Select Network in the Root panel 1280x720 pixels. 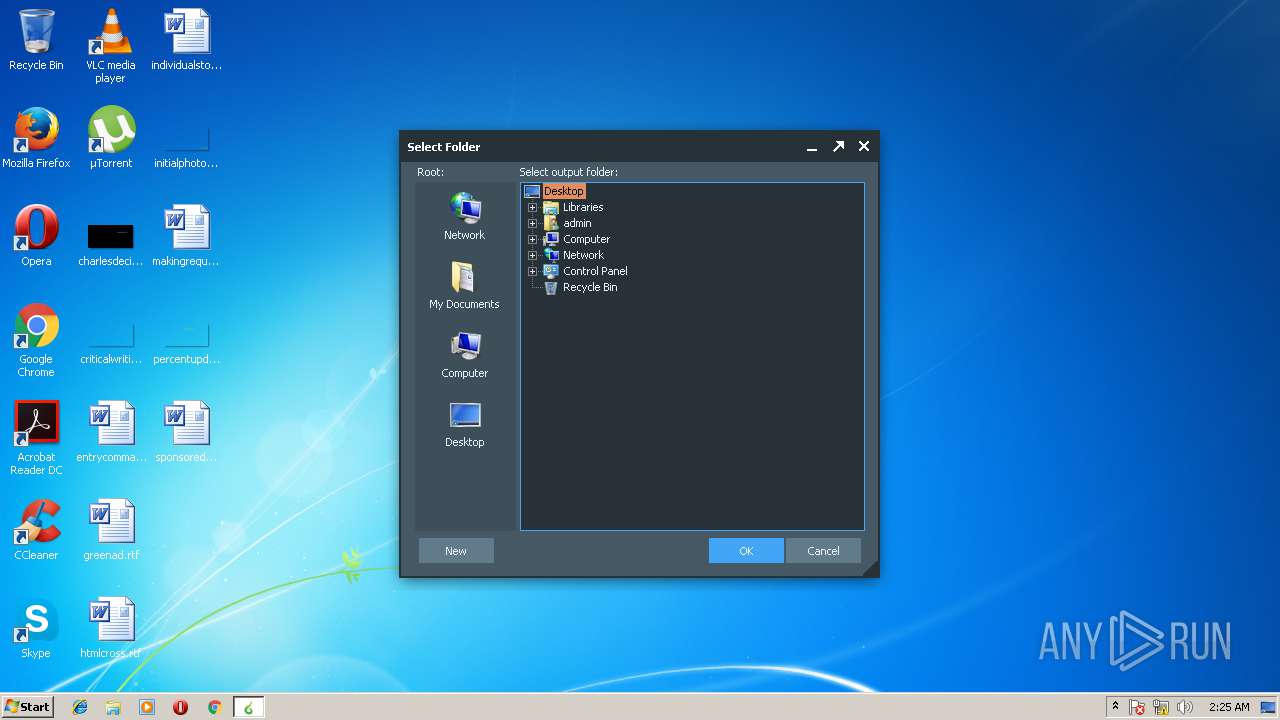pos(464,217)
